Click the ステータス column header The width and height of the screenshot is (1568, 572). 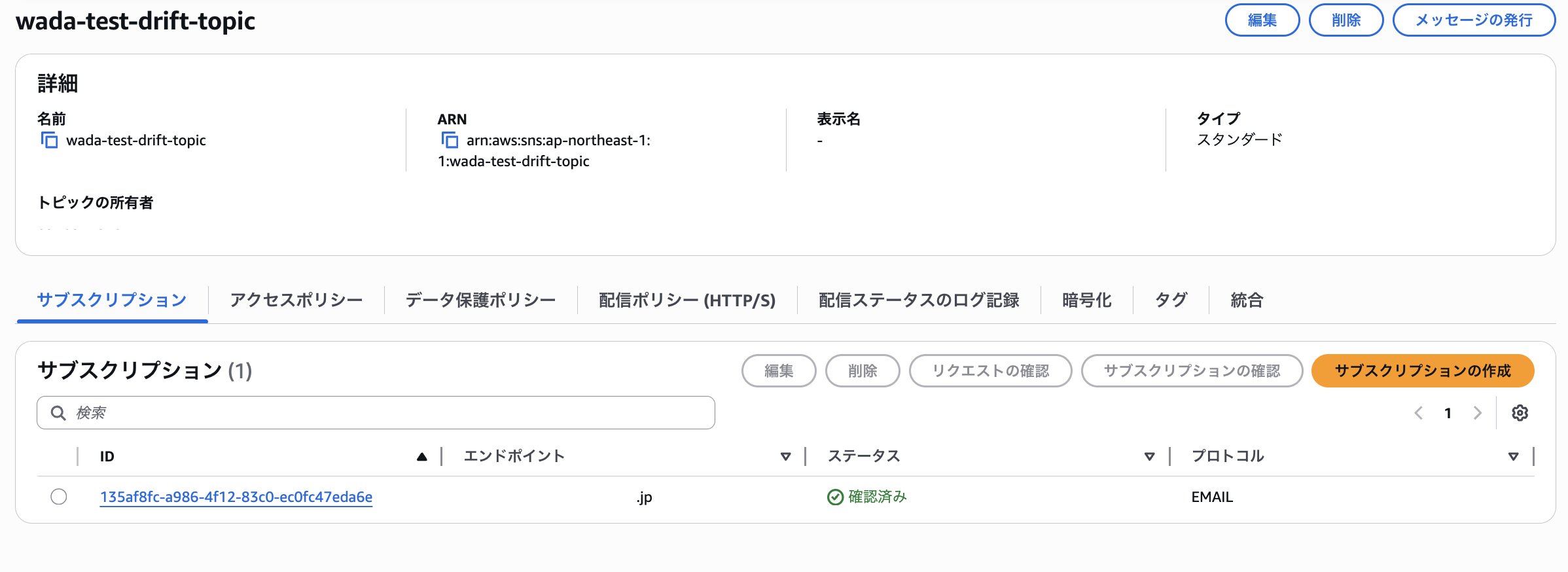(864, 456)
